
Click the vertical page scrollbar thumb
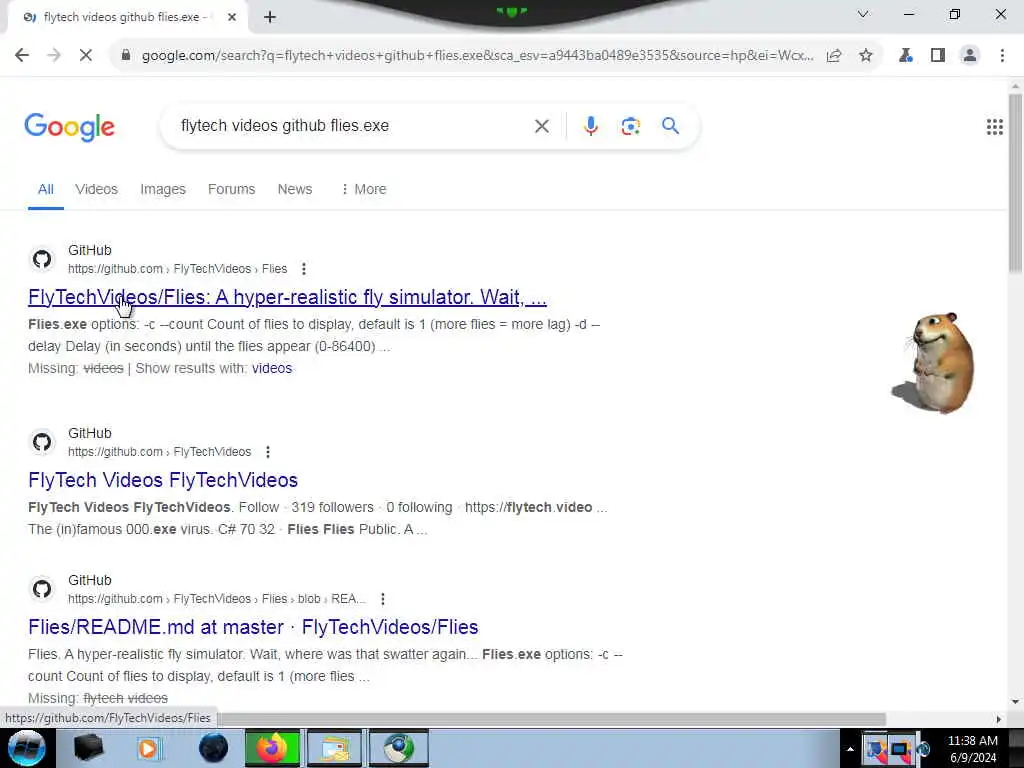click(1015, 183)
